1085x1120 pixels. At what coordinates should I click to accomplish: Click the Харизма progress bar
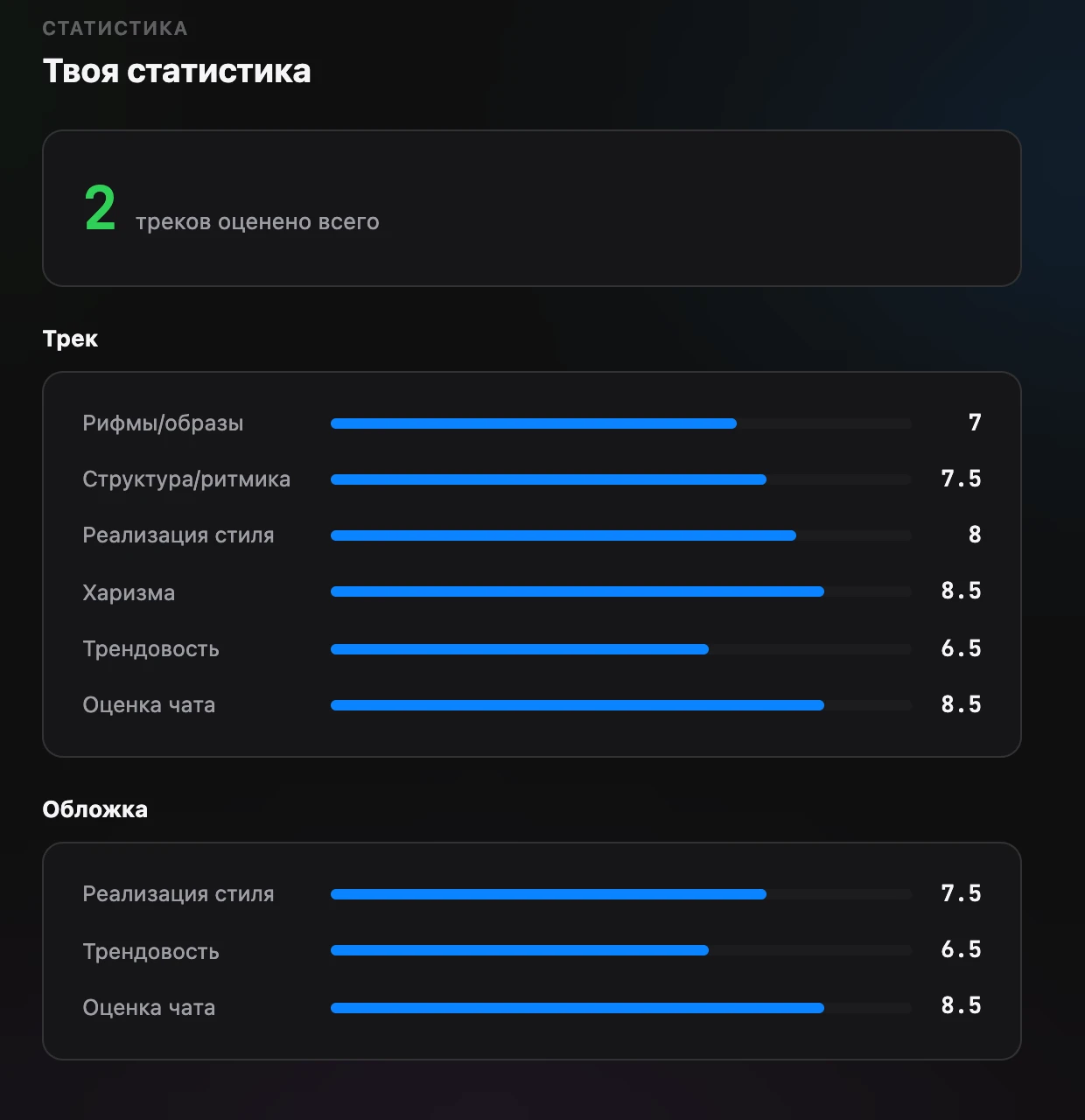tap(621, 591)
